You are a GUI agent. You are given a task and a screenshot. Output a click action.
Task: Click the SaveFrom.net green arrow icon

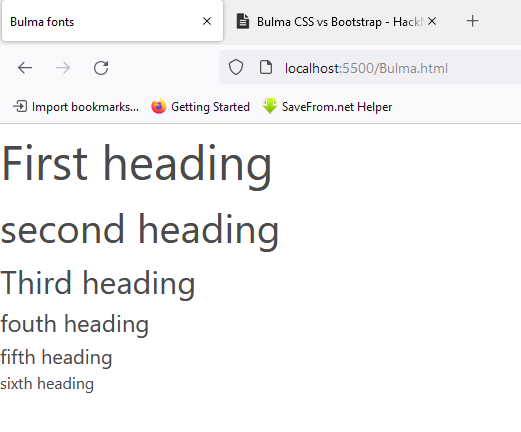[270, 106]
